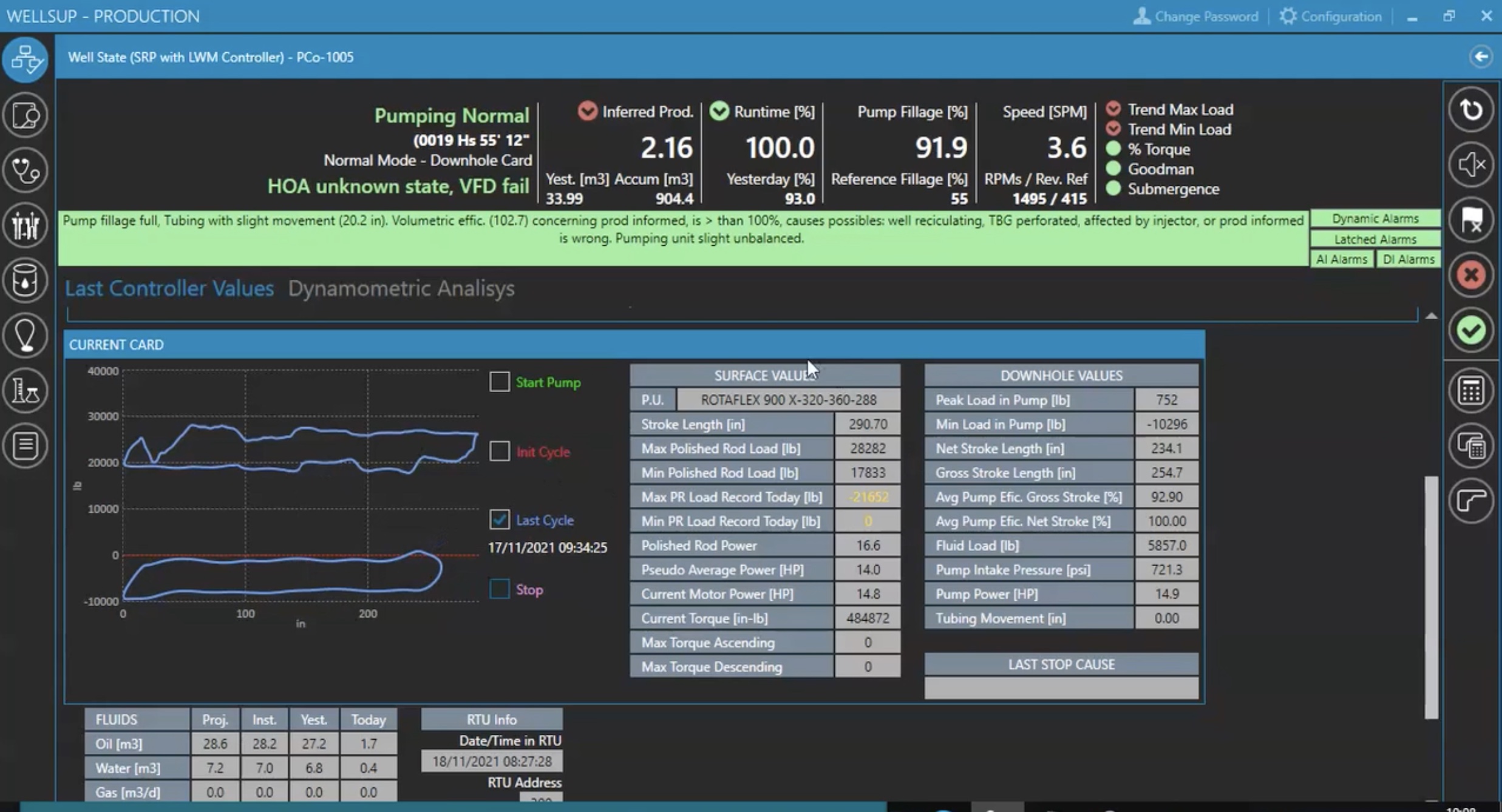Open the DI Alarms tab
The width and height of the screenshot is (1502, 812).
1409,259
